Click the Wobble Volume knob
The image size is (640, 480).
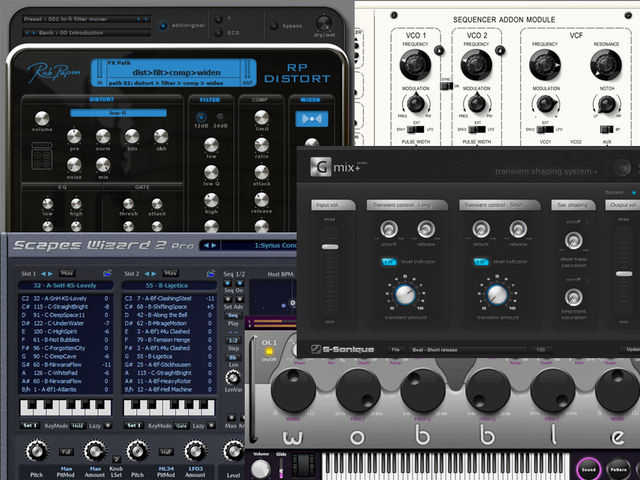260,469
